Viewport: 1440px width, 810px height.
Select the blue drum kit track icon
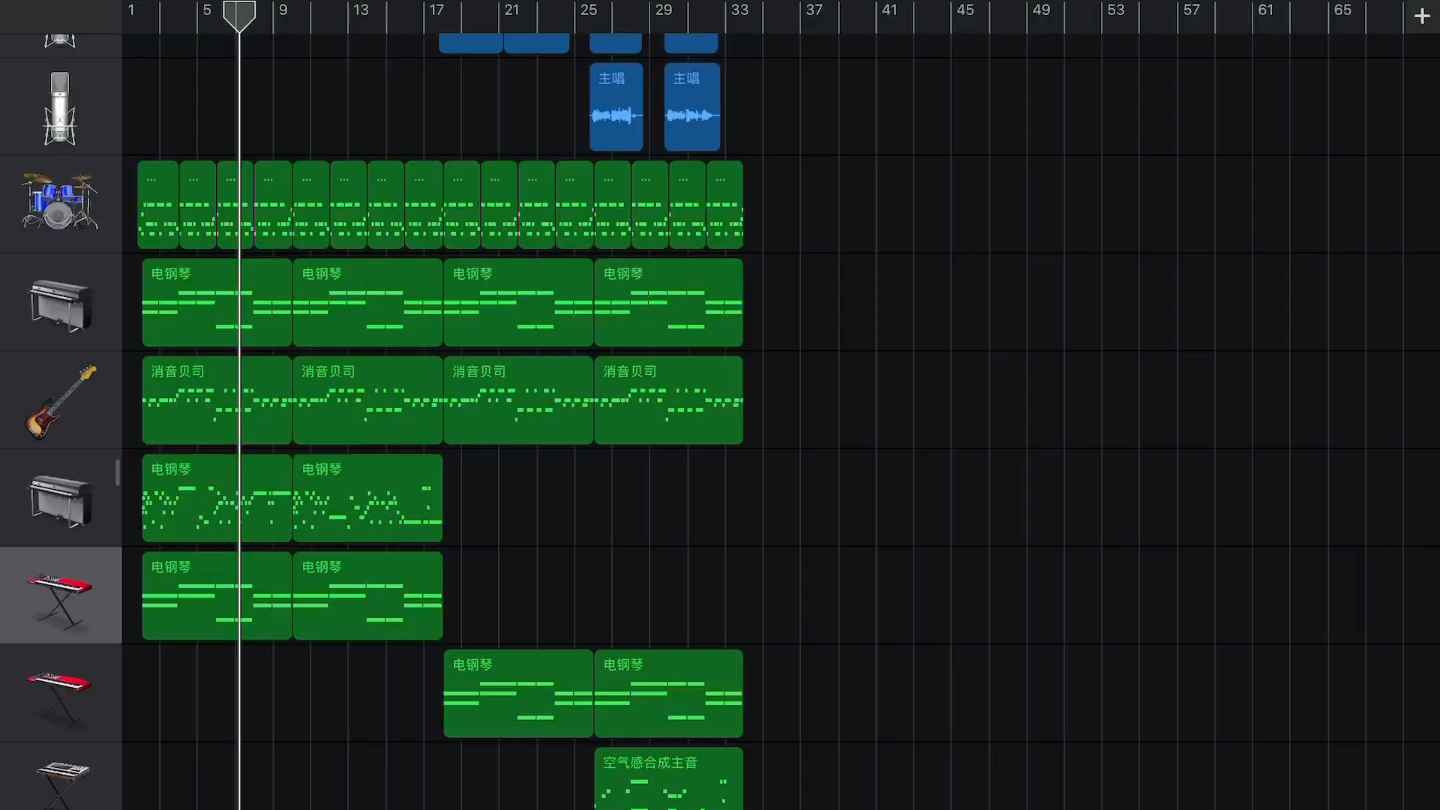60,201
